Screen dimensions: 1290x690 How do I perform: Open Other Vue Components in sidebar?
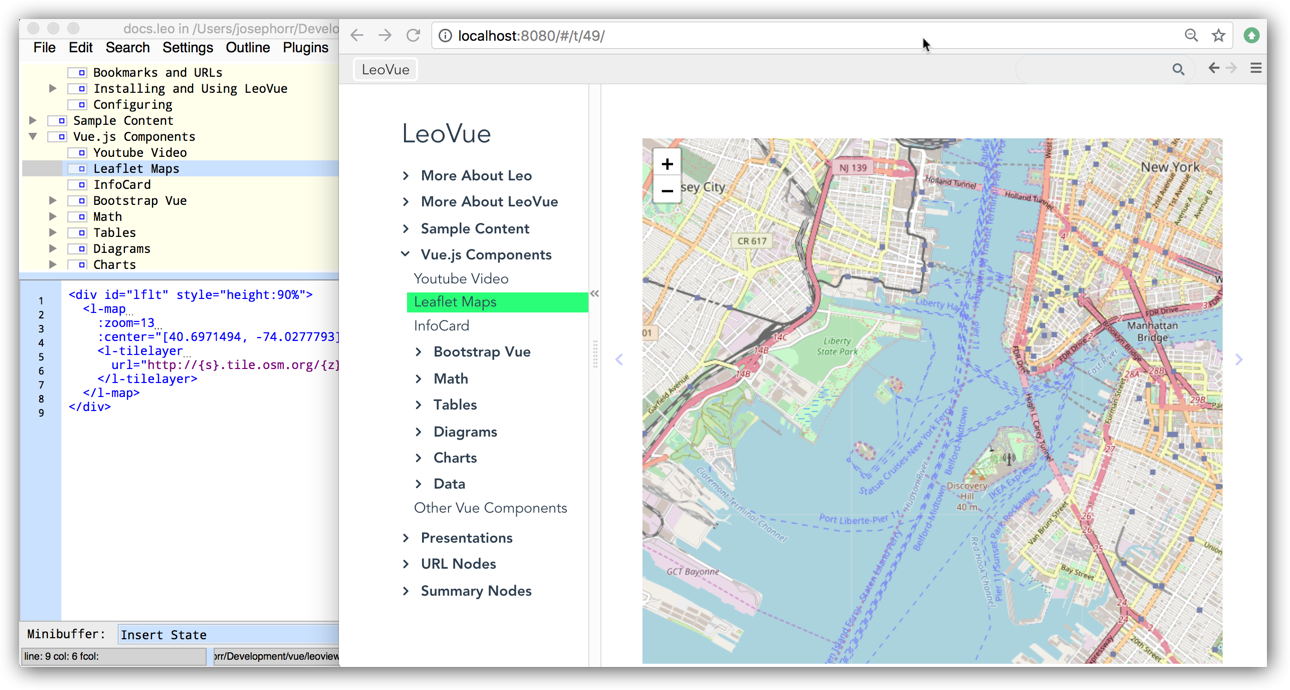click(x=490, y=508)
